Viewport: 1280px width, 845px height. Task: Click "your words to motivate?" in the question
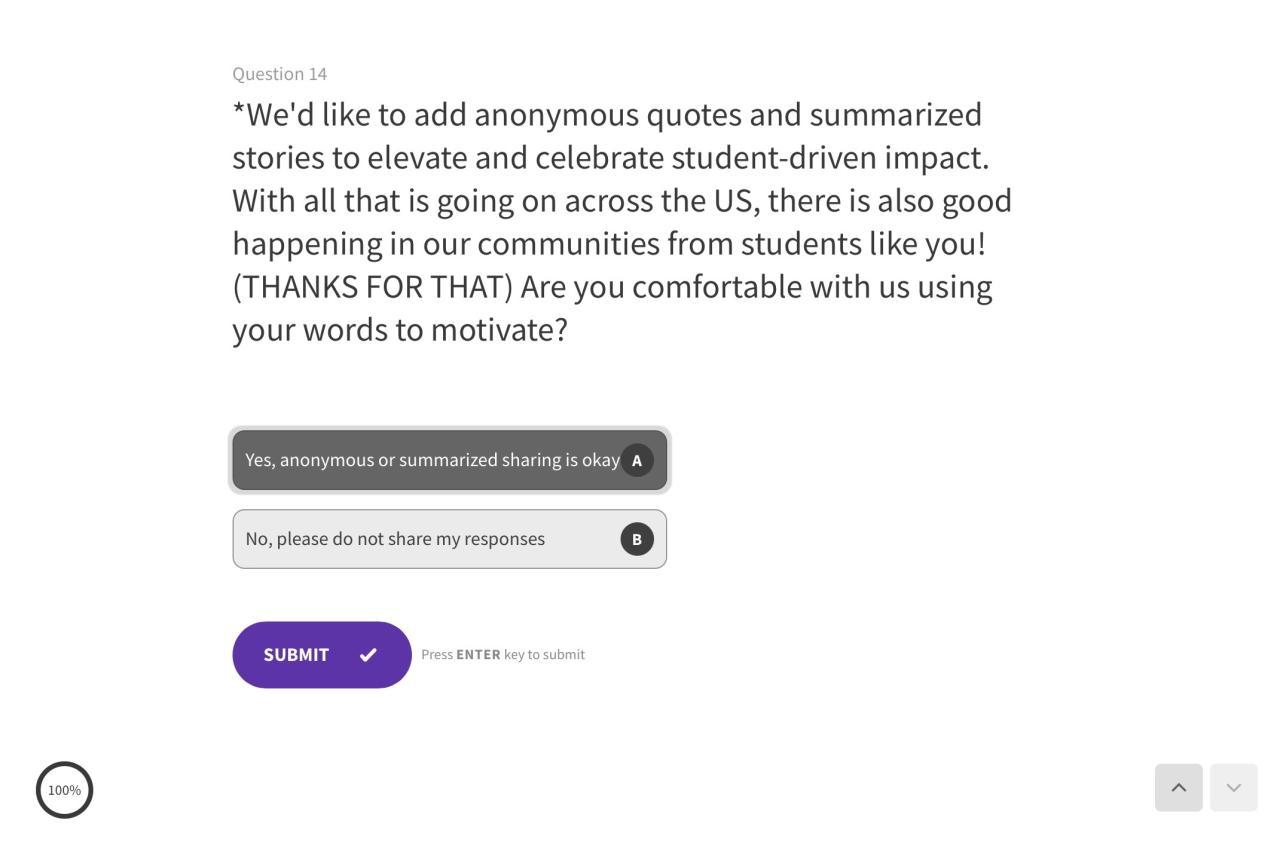tap(400, 330)
